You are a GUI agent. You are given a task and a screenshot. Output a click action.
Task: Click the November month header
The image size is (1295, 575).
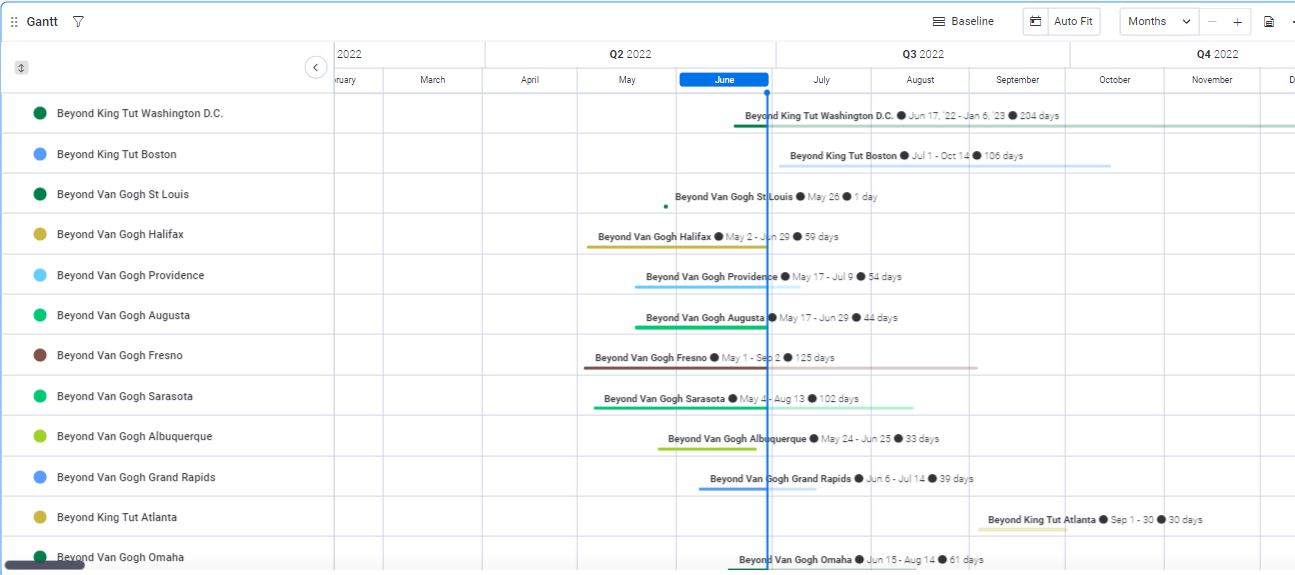coord(1212,80)
